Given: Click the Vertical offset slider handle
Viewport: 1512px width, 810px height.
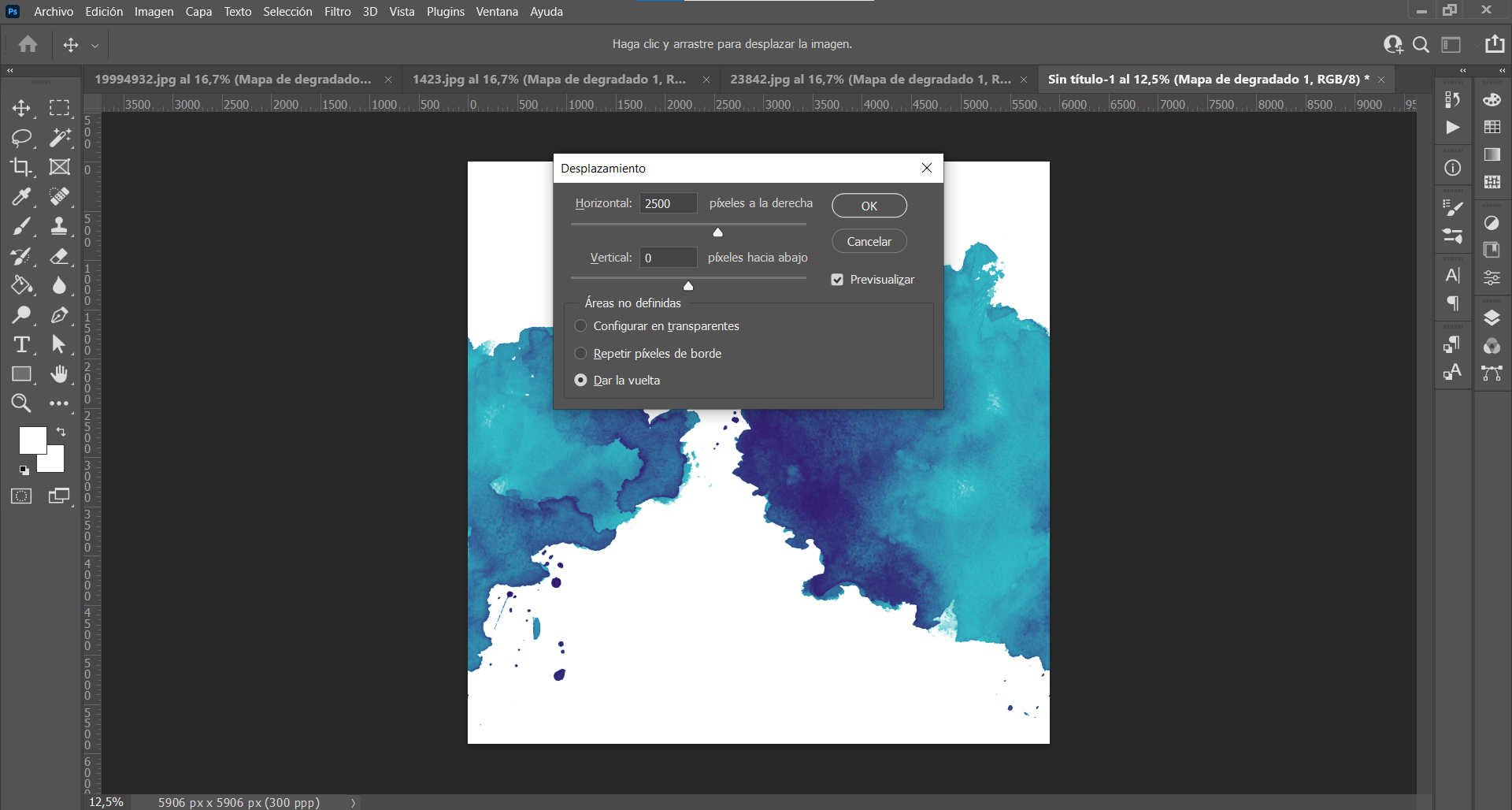Looking at the screenshot, I should [x=688, y=286].
